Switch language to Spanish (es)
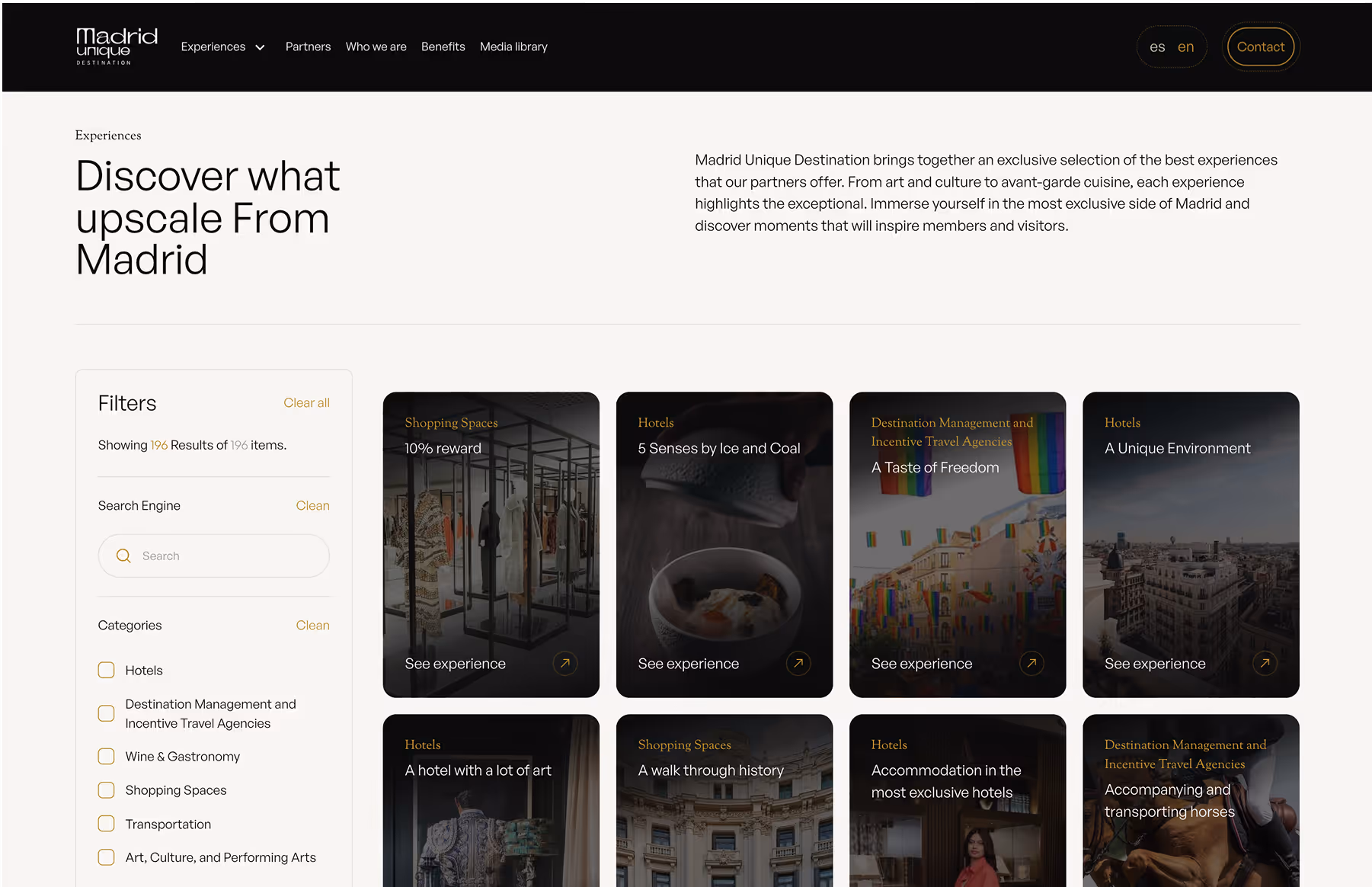 (x=1157, y=47)
